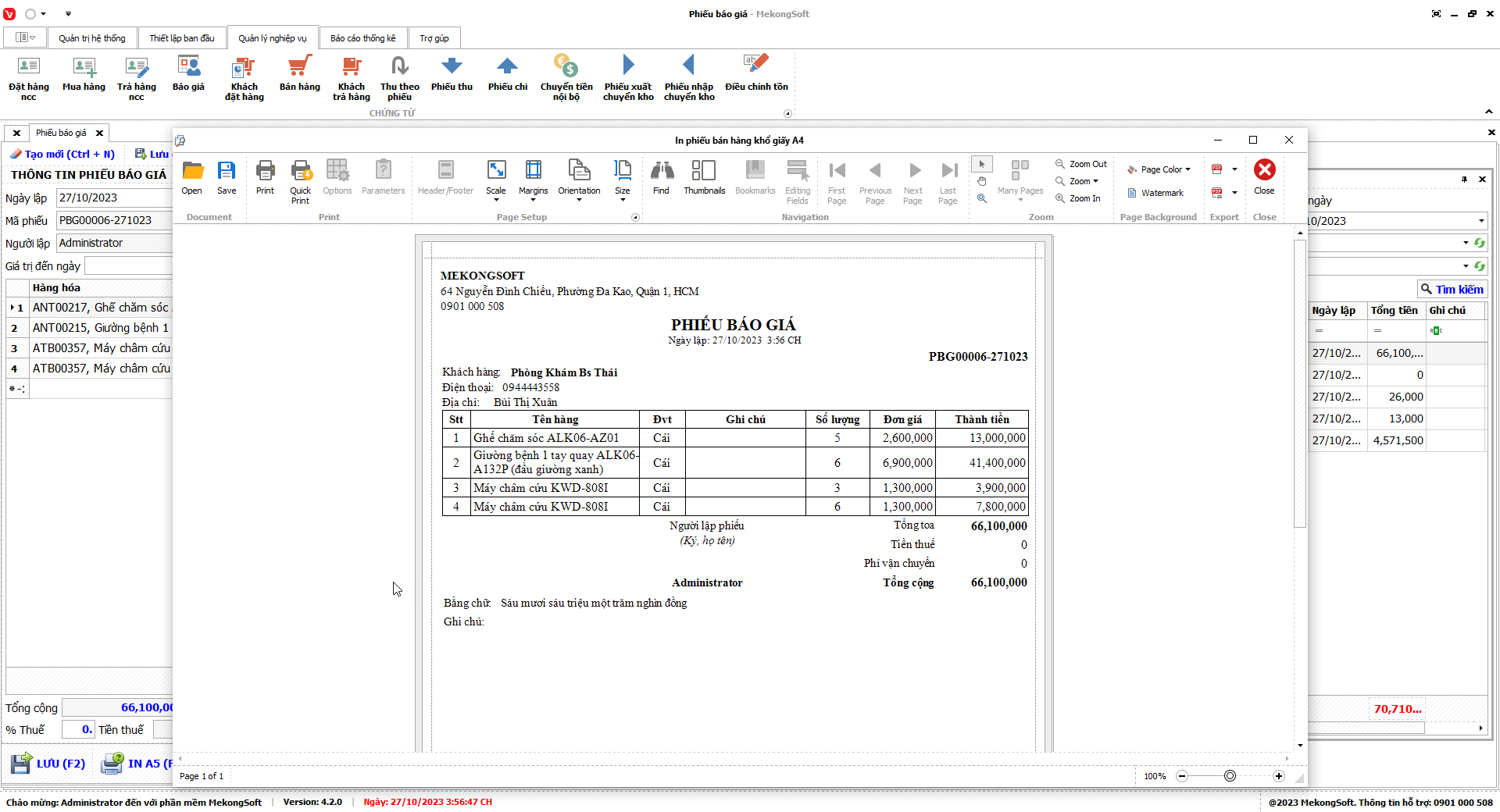Open the Orientation dropdown
Image resolution: width=1500 pixels, height=812 pixels.
point(579,181)
